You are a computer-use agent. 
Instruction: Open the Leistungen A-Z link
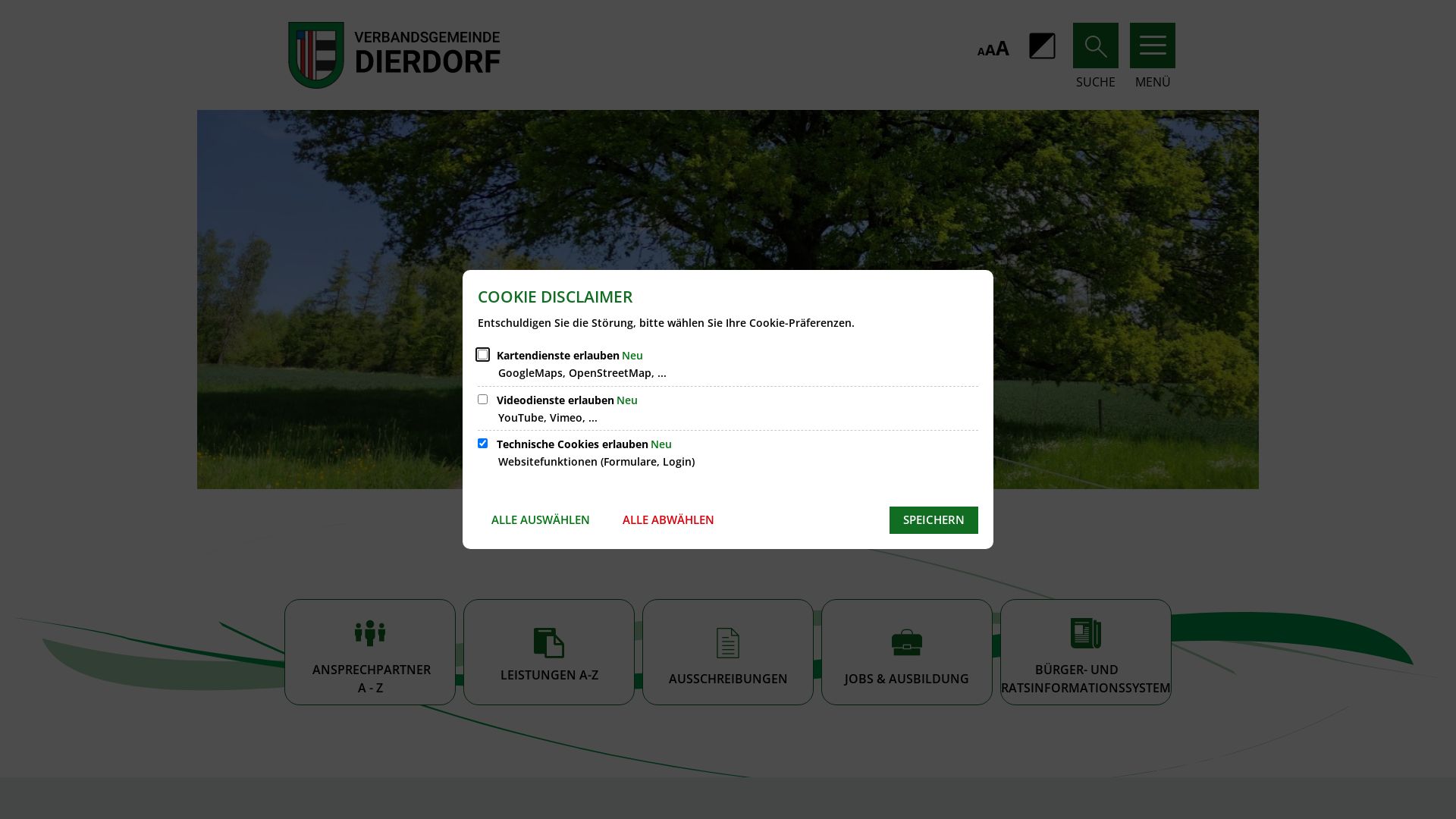549,652
